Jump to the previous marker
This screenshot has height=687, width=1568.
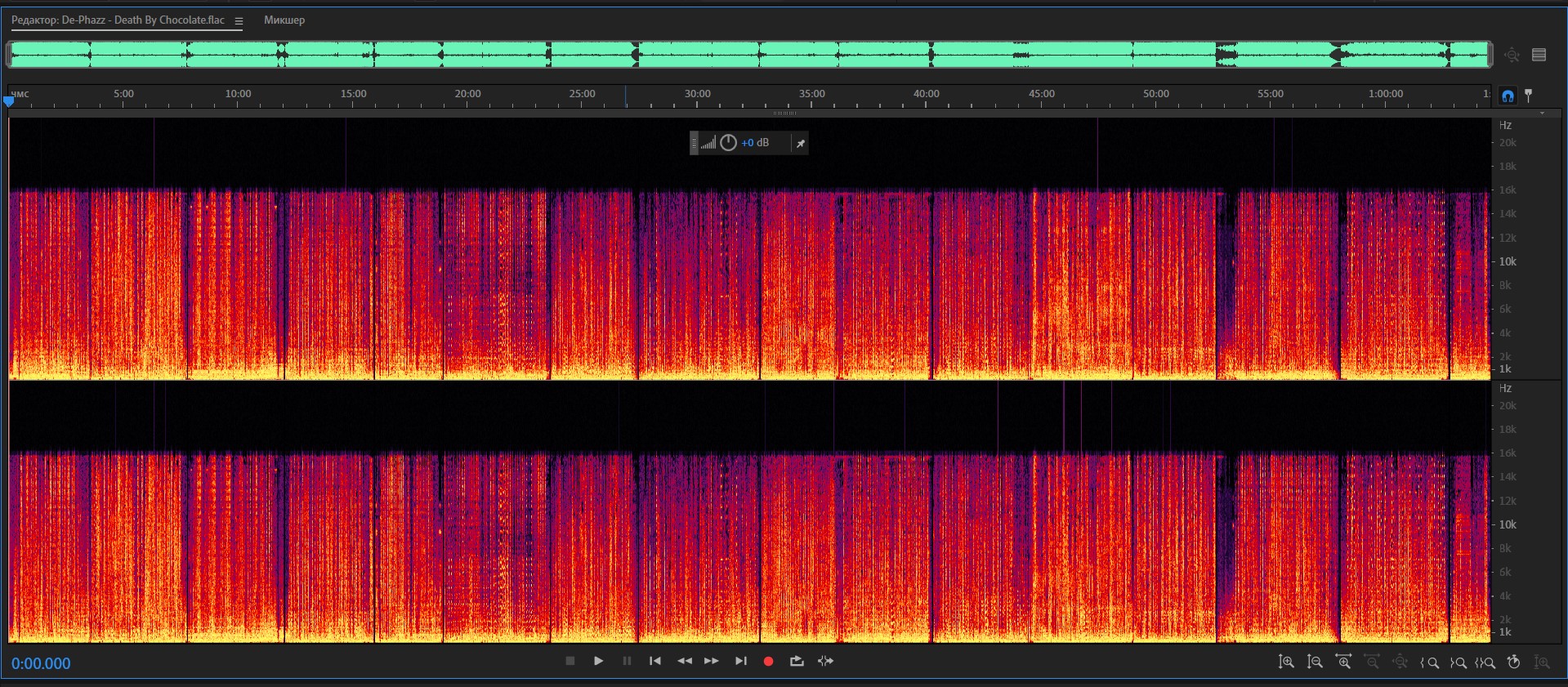point(654,661)
